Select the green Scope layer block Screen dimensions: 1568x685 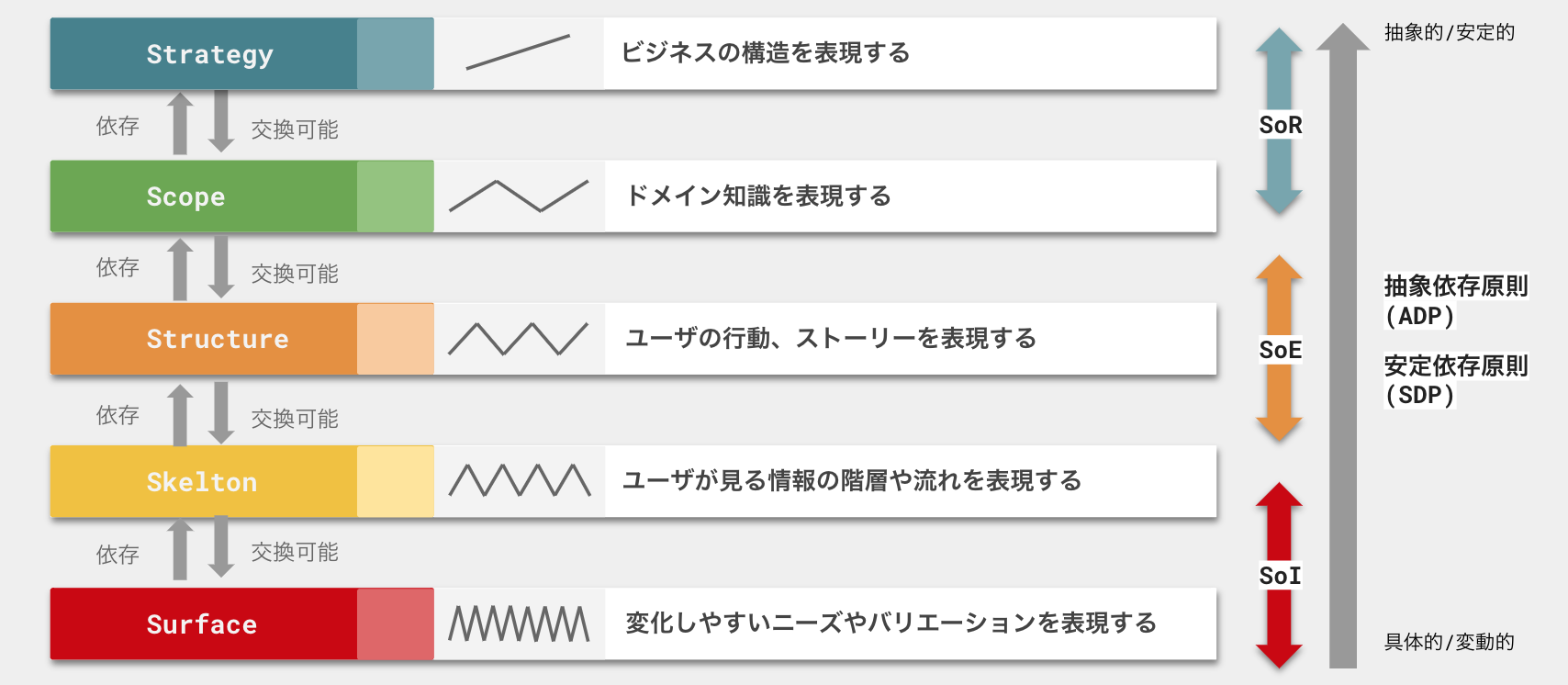pyautogui.click(x=204, y=197)
